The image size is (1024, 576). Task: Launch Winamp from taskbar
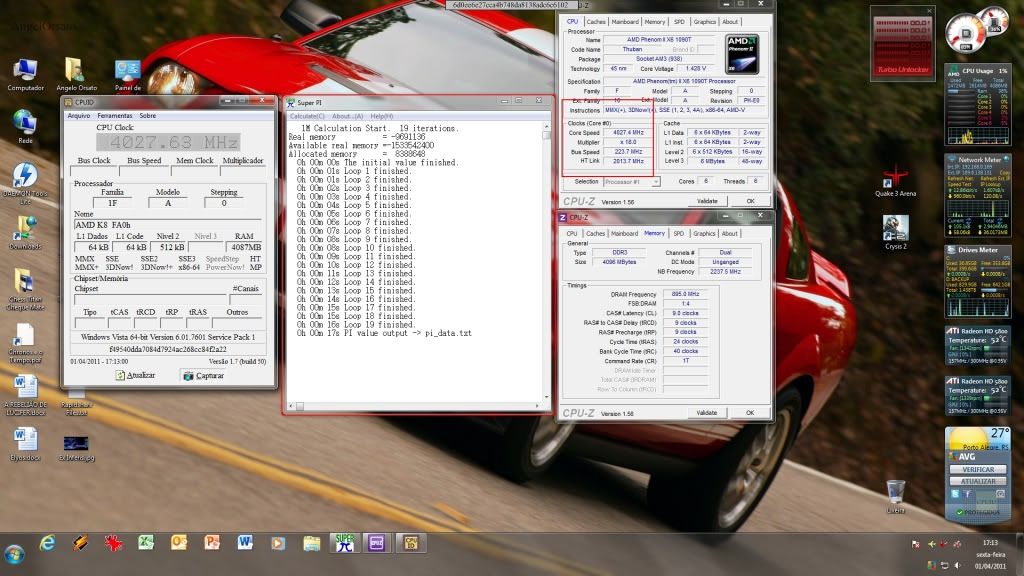[80, 543]
